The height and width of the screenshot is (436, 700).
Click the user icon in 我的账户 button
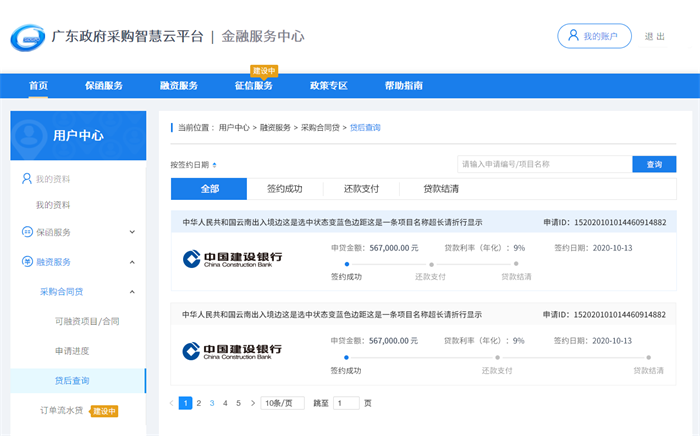[573, 35]
